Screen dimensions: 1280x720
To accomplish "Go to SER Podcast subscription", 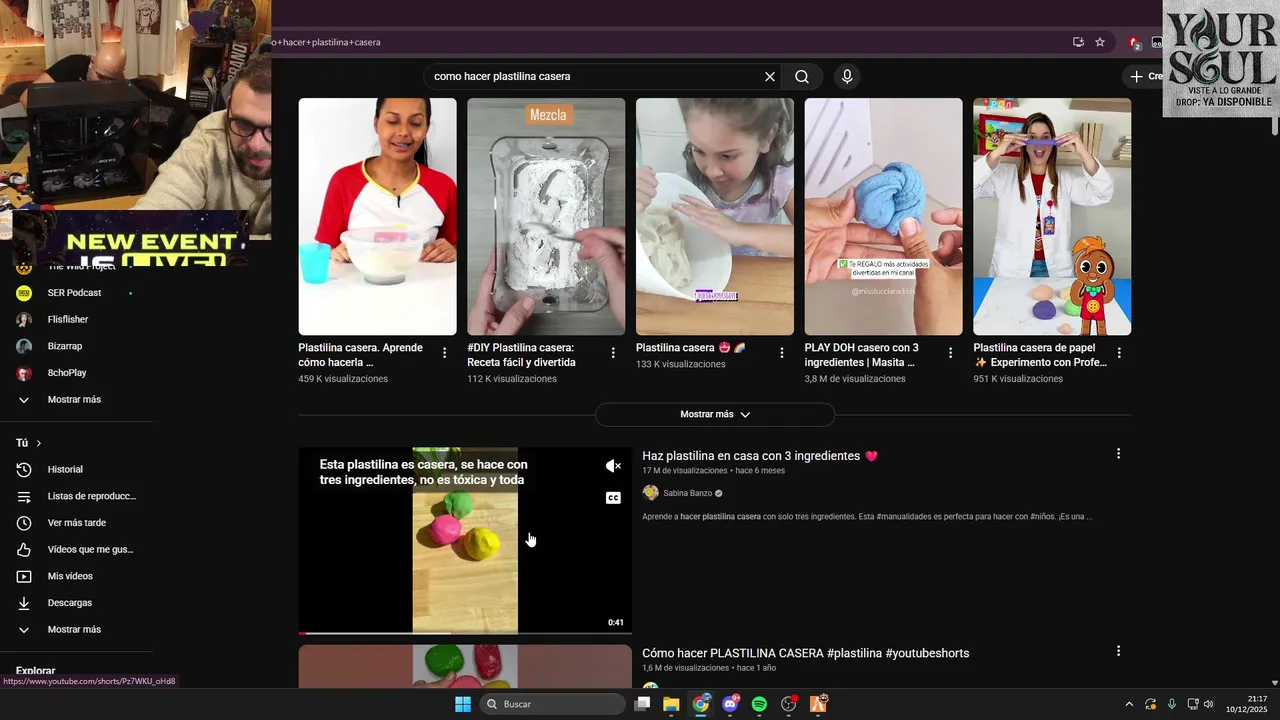I will (x=74, y=293).
